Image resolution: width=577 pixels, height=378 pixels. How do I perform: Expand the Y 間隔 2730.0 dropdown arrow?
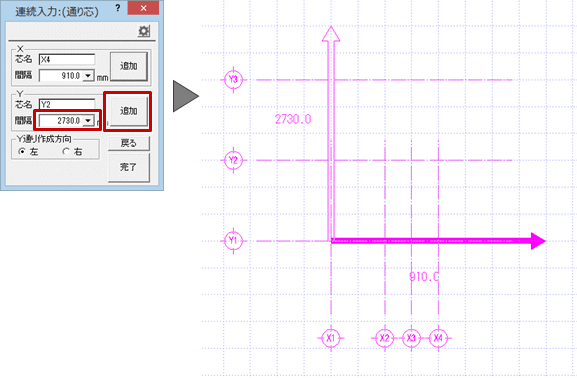tap(88, 121)
